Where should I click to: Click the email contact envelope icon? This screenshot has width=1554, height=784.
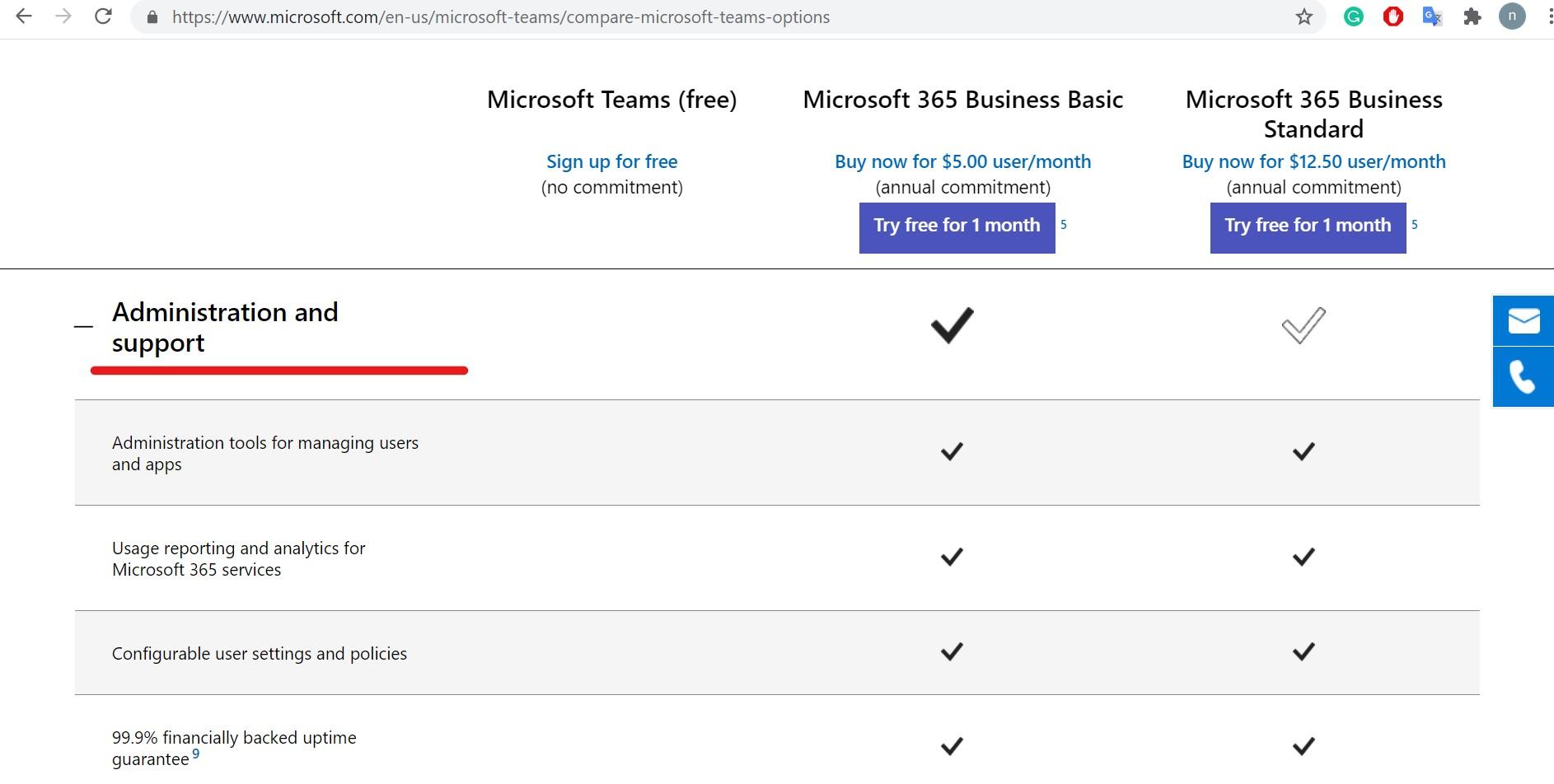[1523, 320]
